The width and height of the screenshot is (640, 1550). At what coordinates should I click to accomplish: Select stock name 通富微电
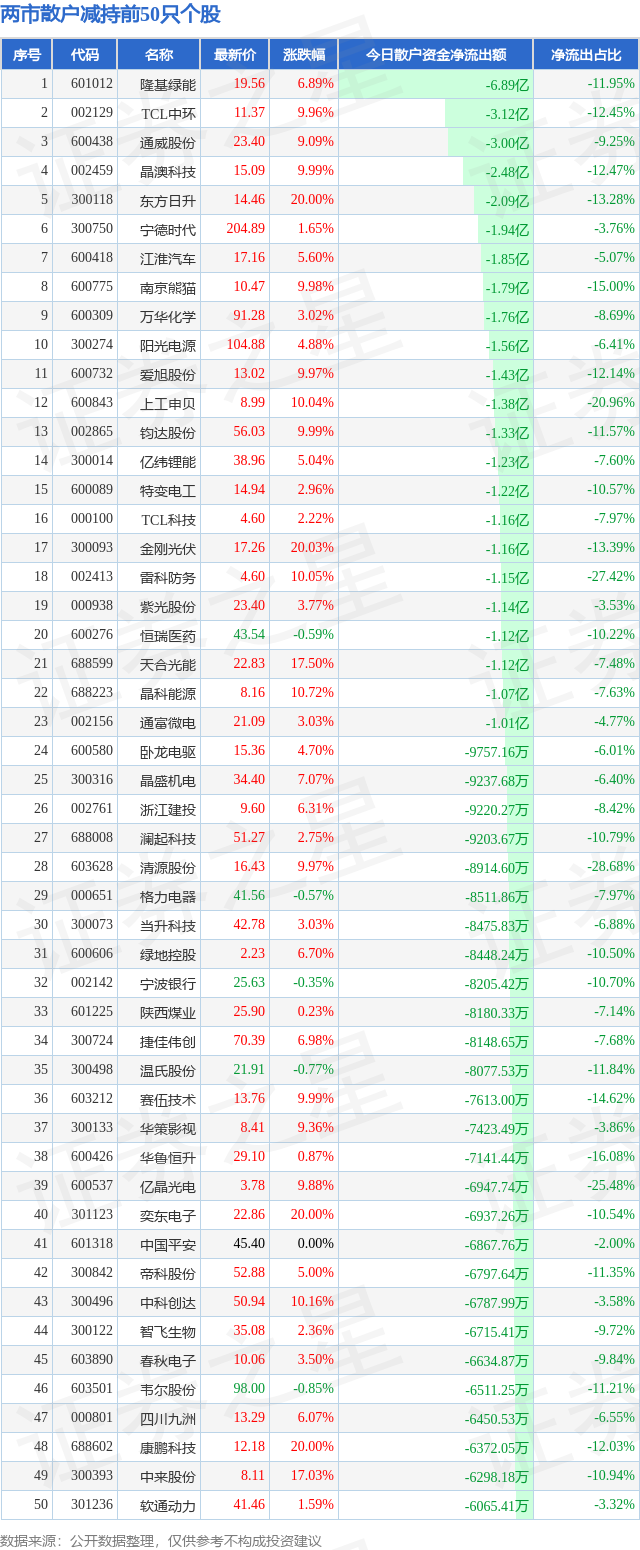pos(168,723)
